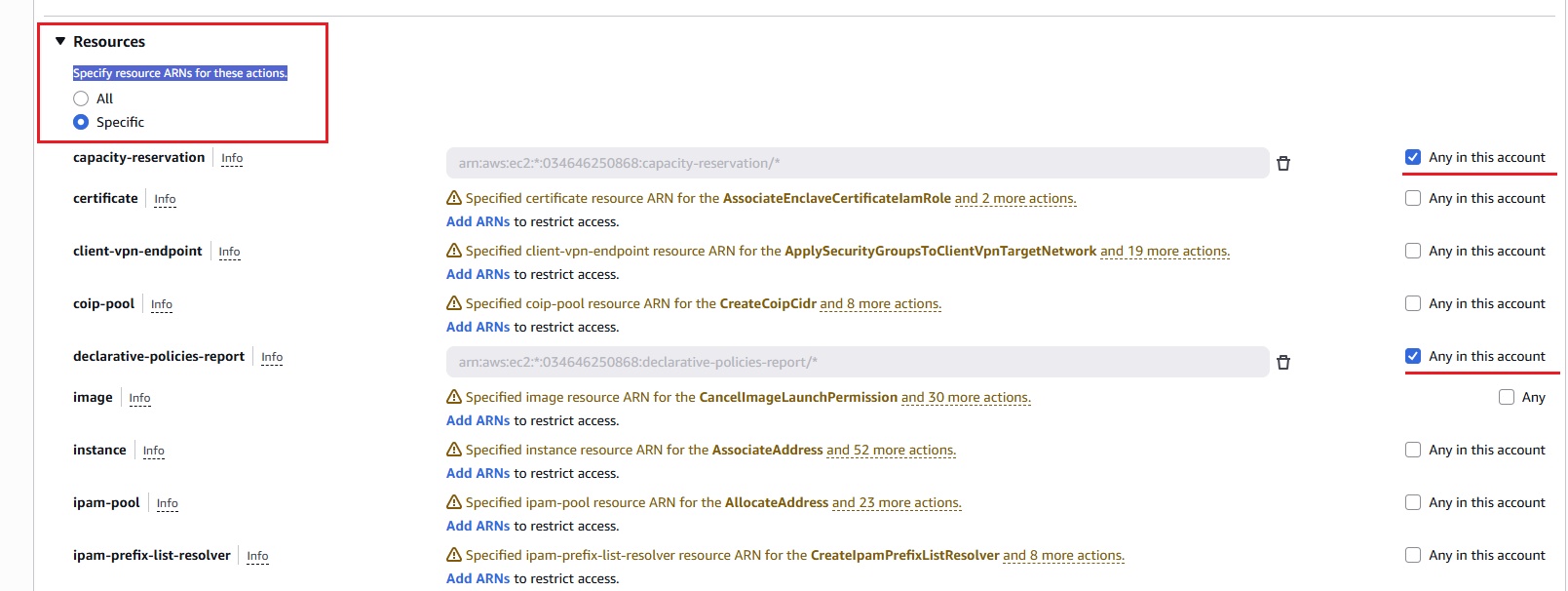Open Info link beside ipam-prefix-list-resolver
The height and width of the screenshot is (591, 1568).
[x=257, y=556]
